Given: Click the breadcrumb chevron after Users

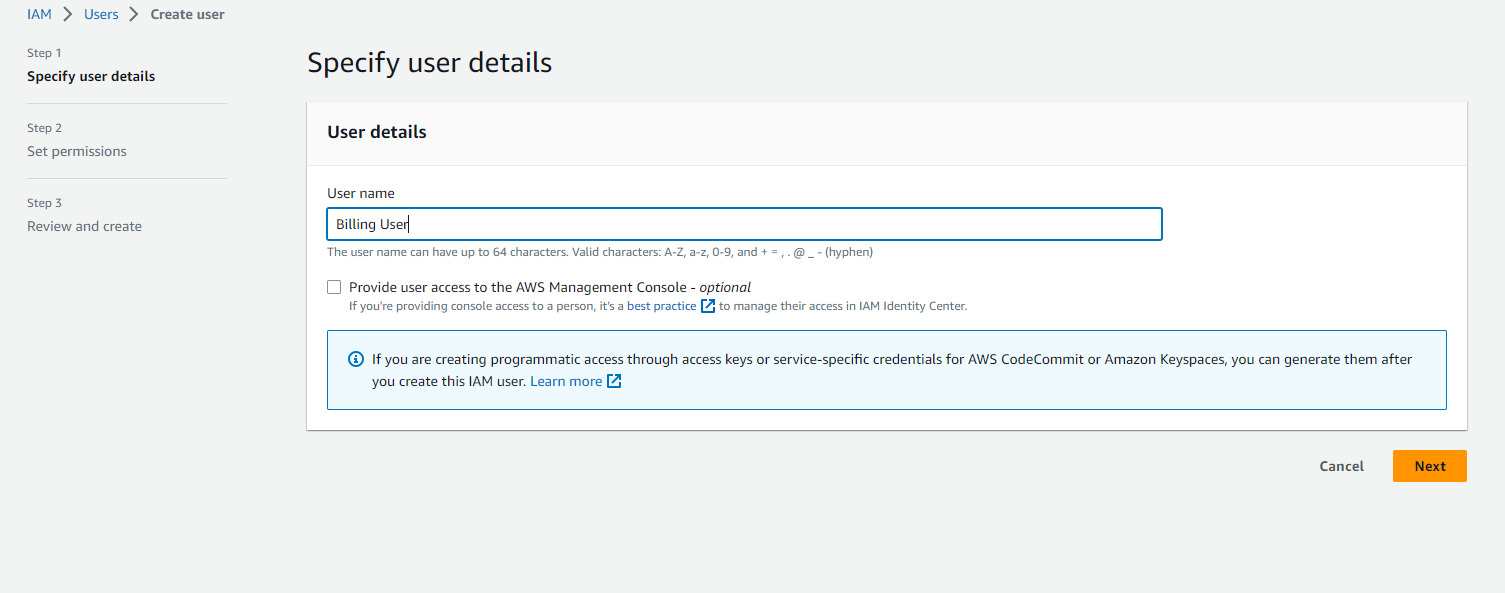Looking at the screenshot, I should coord(134,15).
